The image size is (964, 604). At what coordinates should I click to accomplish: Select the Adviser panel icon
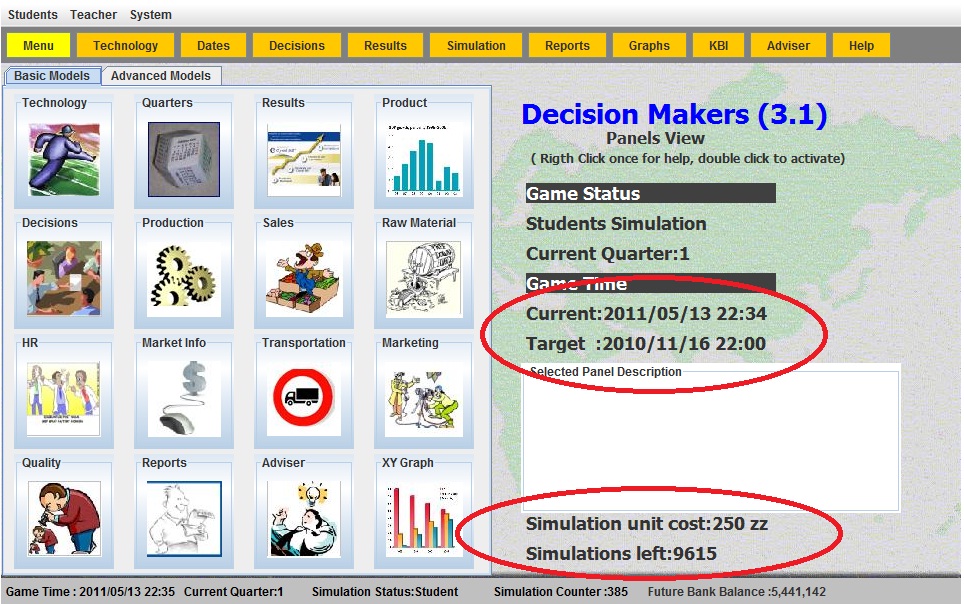pos(304,517)
